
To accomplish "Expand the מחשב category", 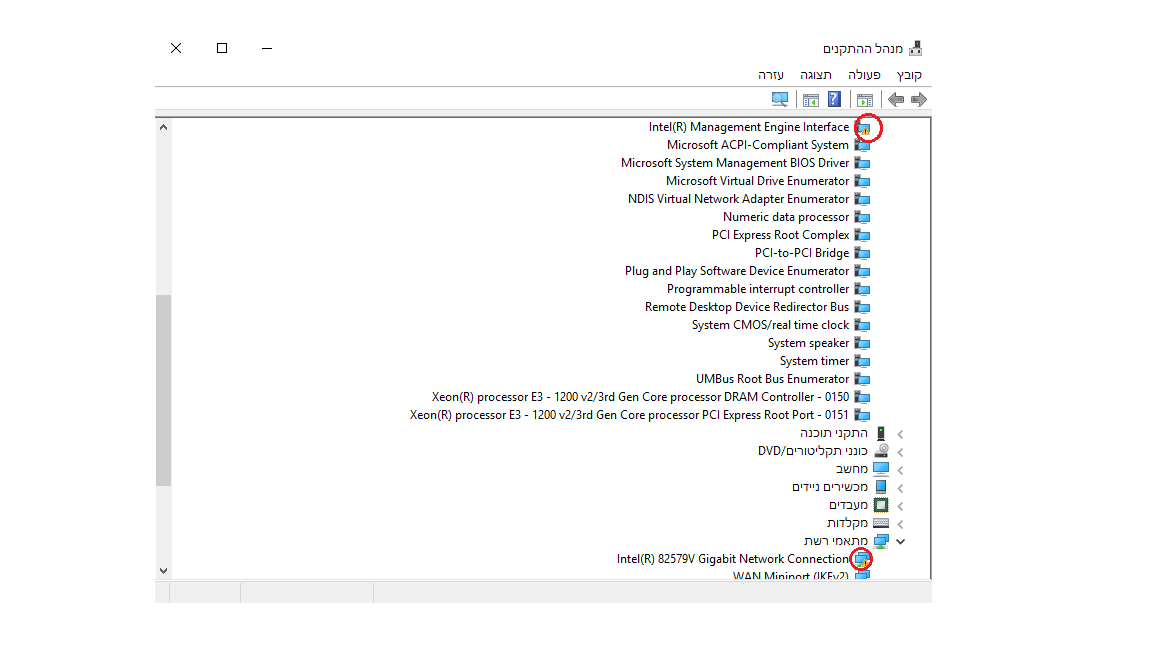I will (900, 470).
